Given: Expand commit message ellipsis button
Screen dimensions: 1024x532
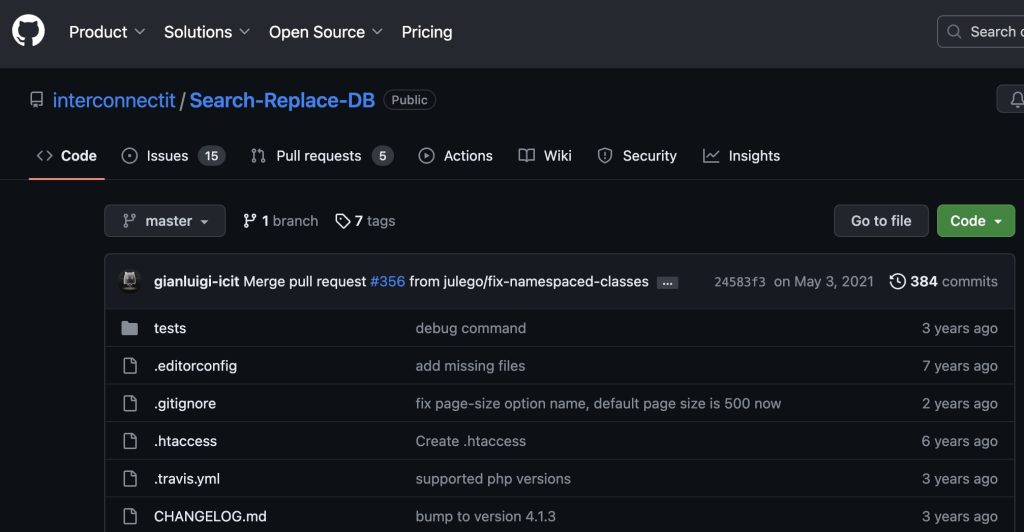Looking at the screenshot, I should click(x=667, y=283).
